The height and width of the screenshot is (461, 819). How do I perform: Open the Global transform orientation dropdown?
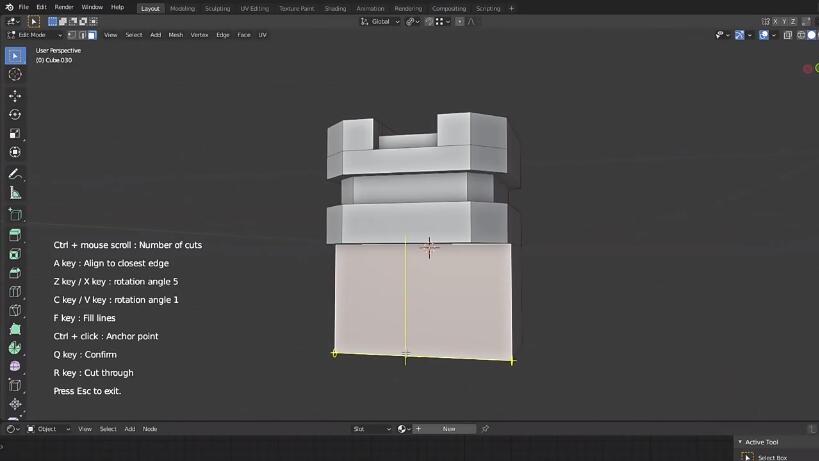pos(380,21)
